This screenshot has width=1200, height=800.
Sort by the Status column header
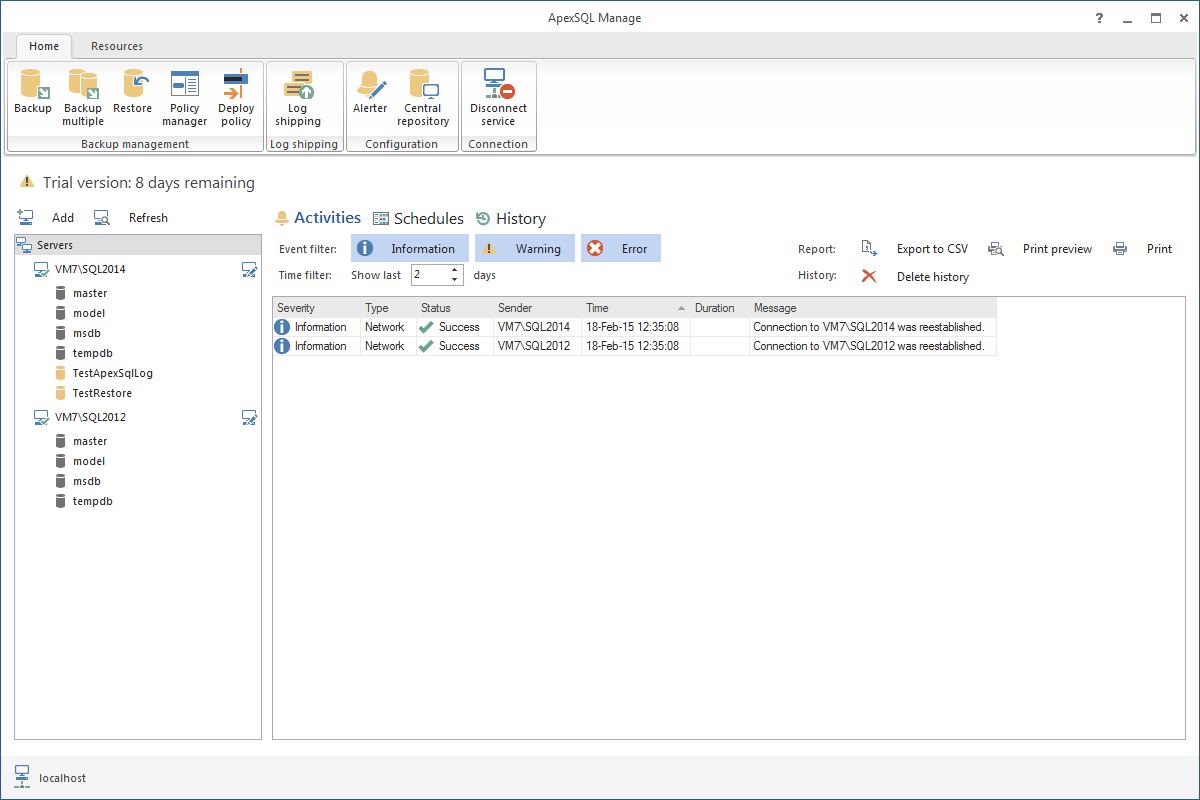(455, 308)
